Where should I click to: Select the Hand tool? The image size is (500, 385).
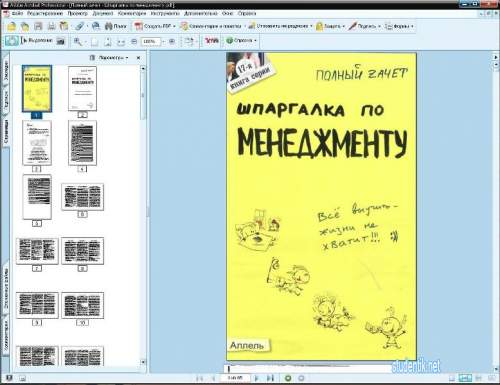tap(11, 41)
